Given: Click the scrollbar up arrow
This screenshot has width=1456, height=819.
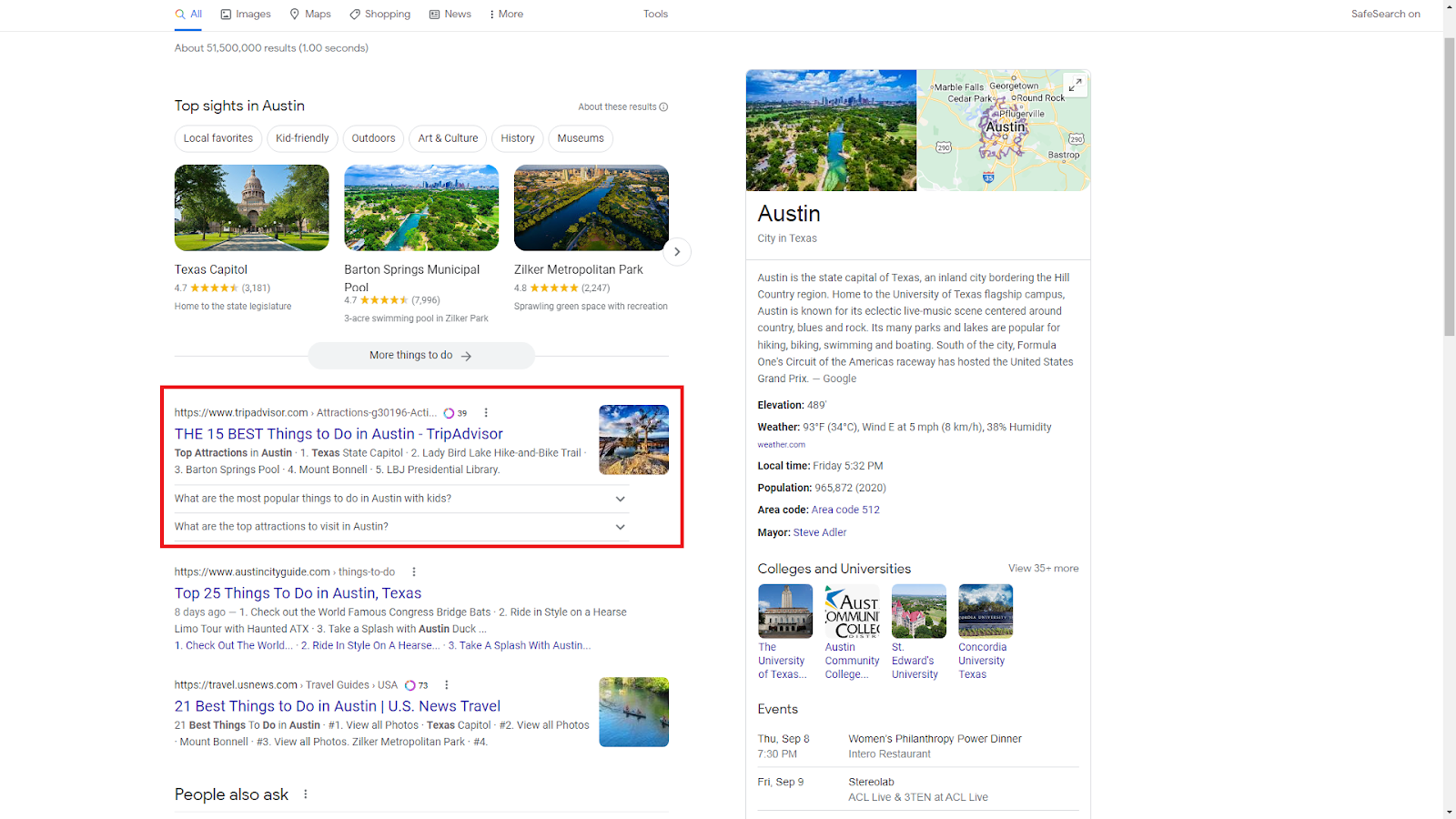Looking at the screenshot, I should pyautogui.click(x=1449, y=6).
